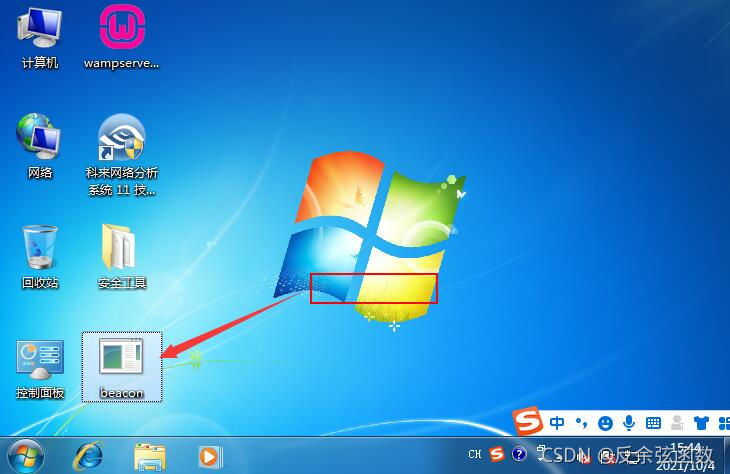Open the Windows Start menu
730x474 pixels.
(26, 456)
